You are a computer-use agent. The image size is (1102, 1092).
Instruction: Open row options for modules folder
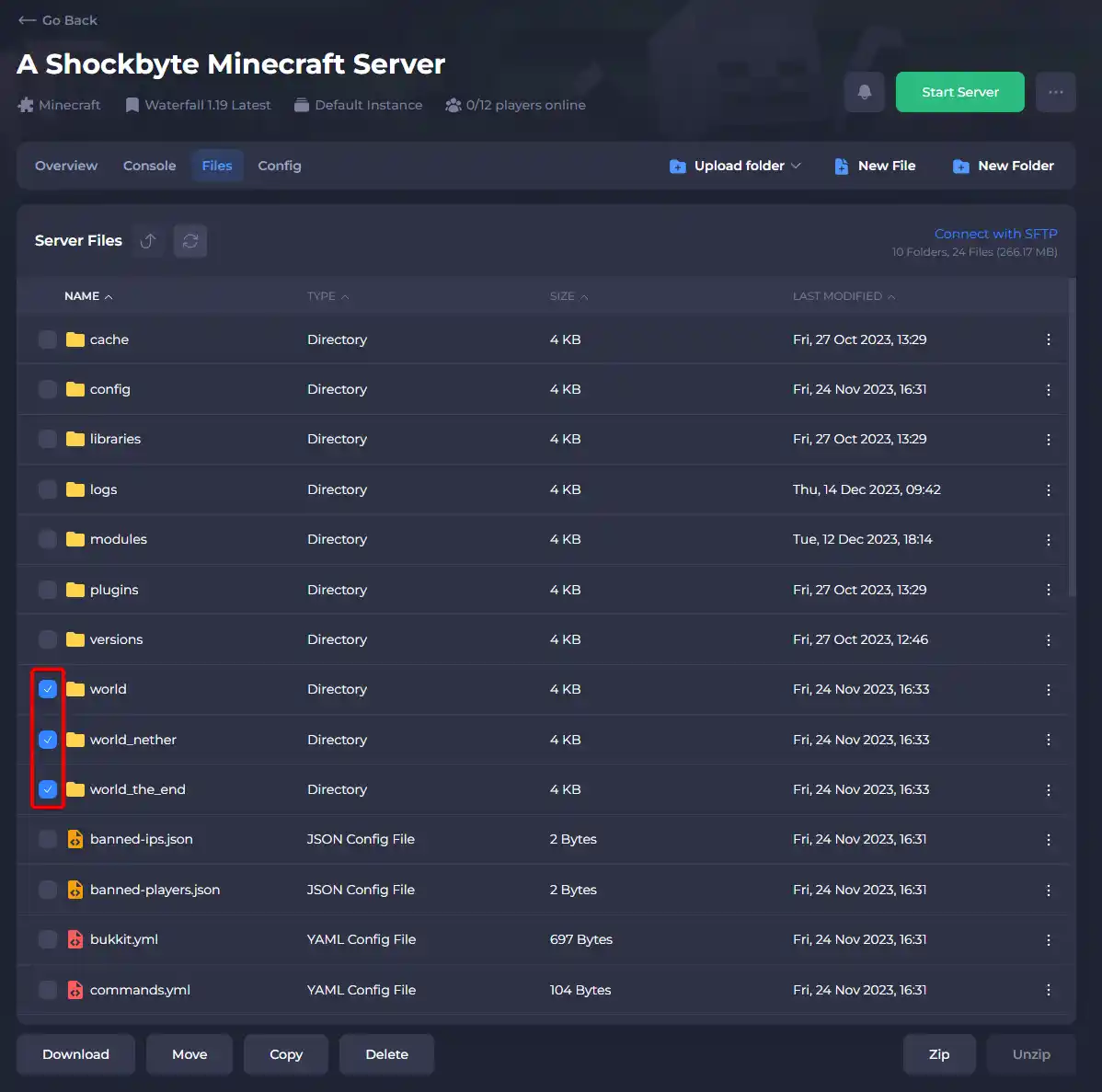[1049, 540]
